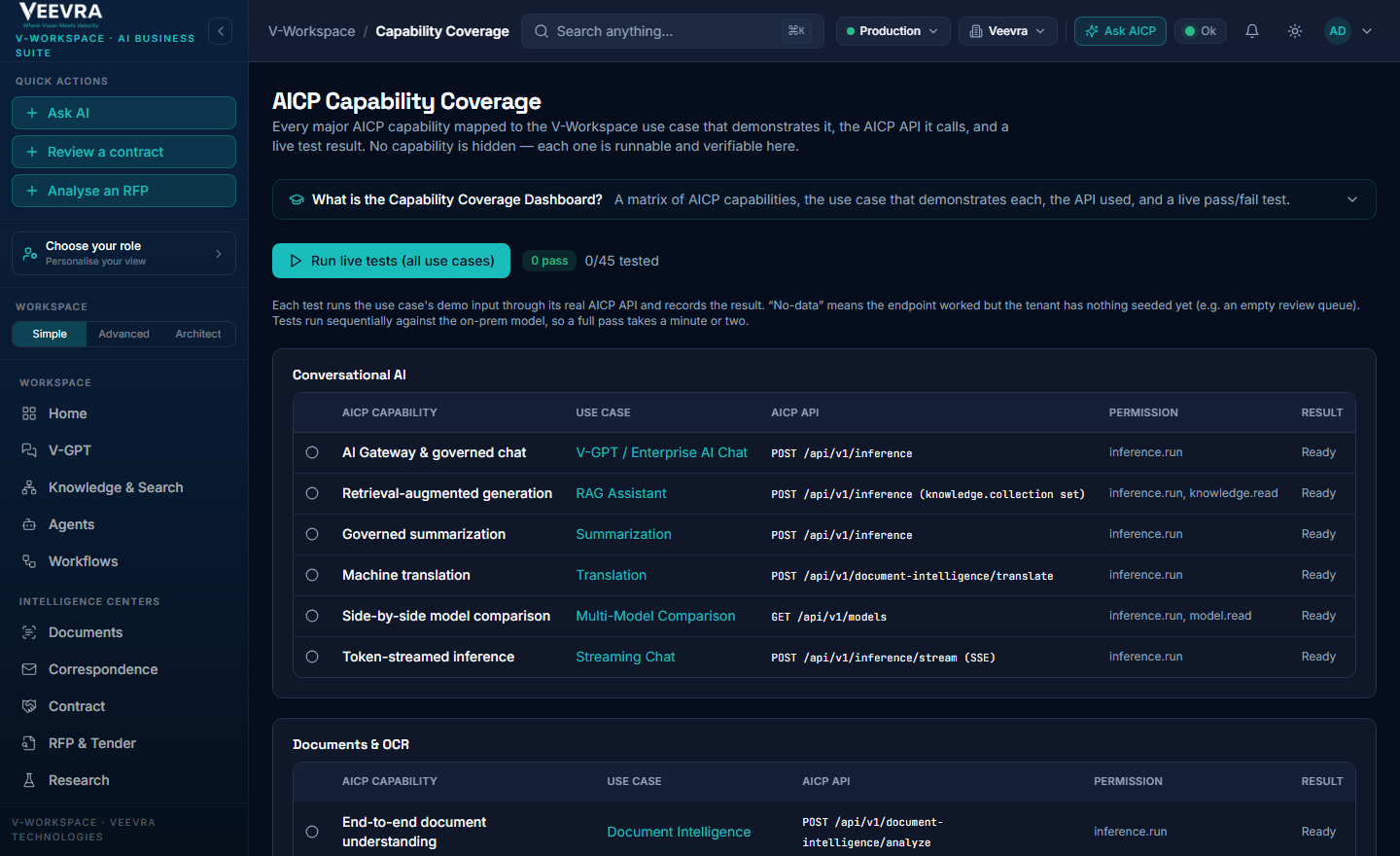The width and height of the screenshot is (1400, 856).
Task: Click the AD user avatar
Action: point(1338,31)
